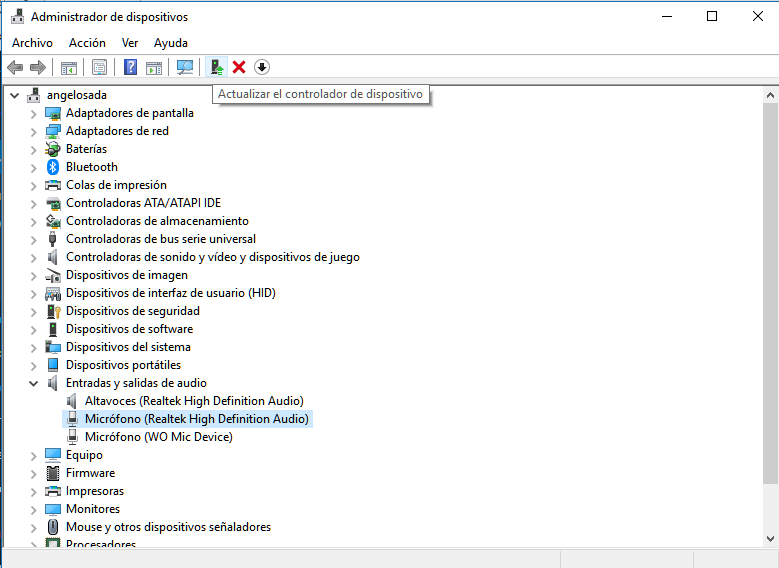Viewport: 779px width, 568px height.
Task: Click the red X uninstall device icon
Action: 239,67
